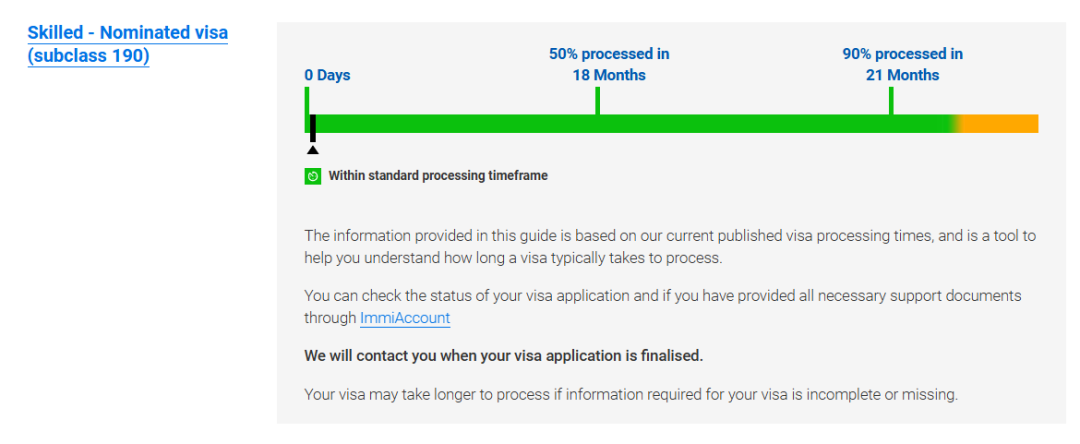Click the black triangle pointer below the bar
The image size is (1080, 444).
coord(313,149)
